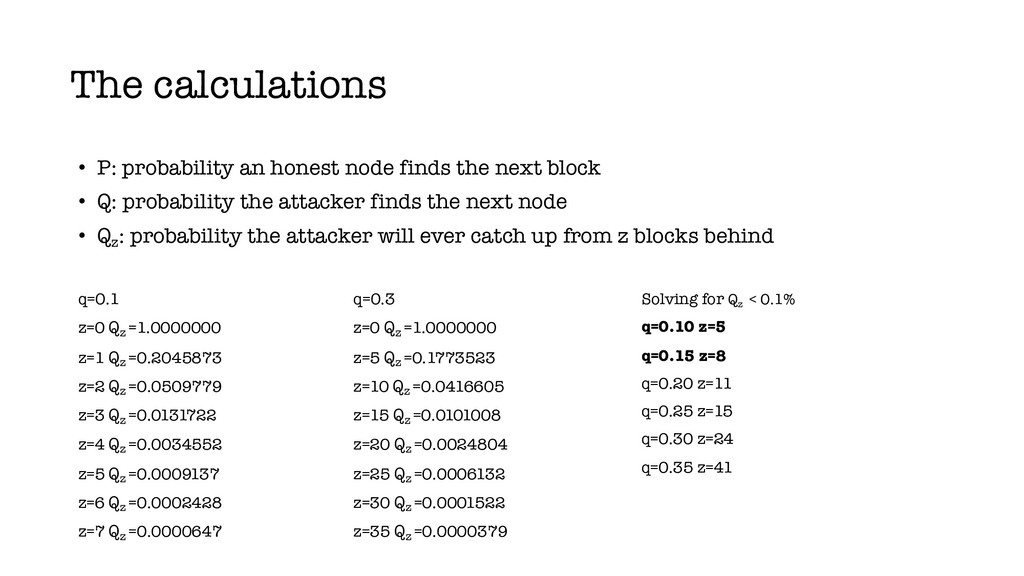This screenshot has height=576, width=1024.
Task: Select the Solving for Qz < 0.1% heading
Action: (x=718, y=300)
